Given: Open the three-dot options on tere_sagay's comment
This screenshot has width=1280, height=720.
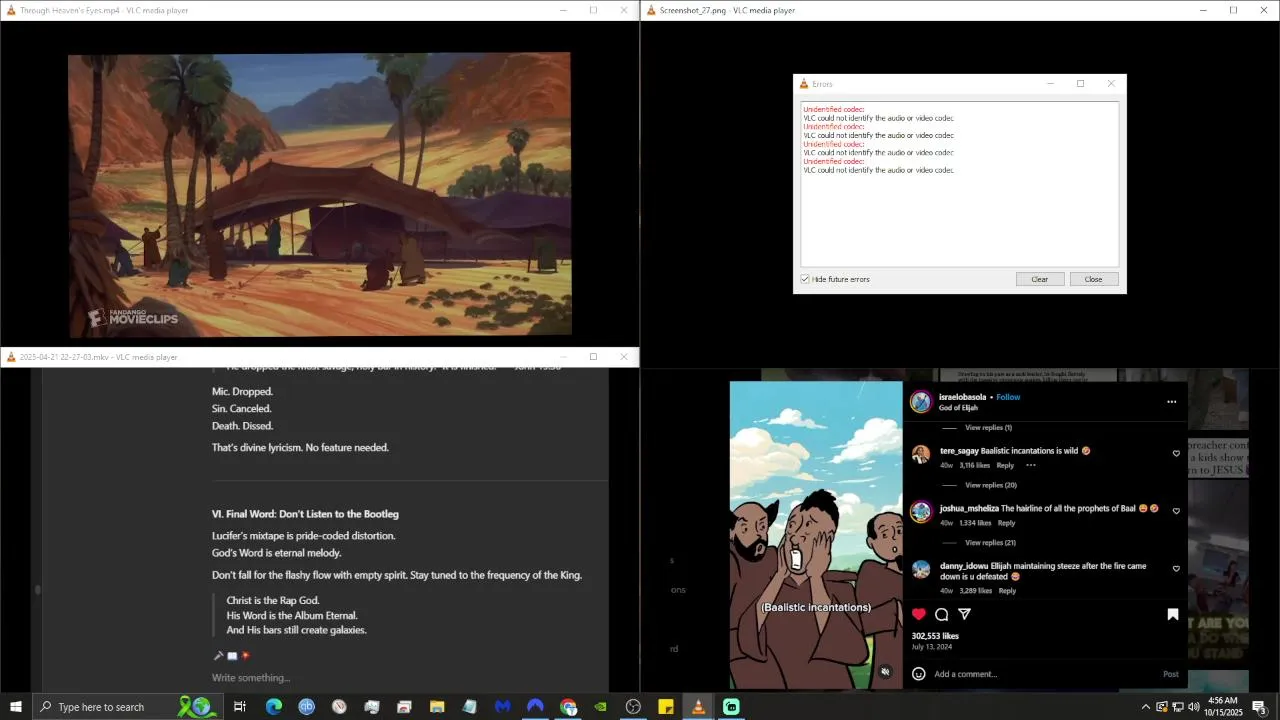Looking at the screenshot, I should 1030,465.
